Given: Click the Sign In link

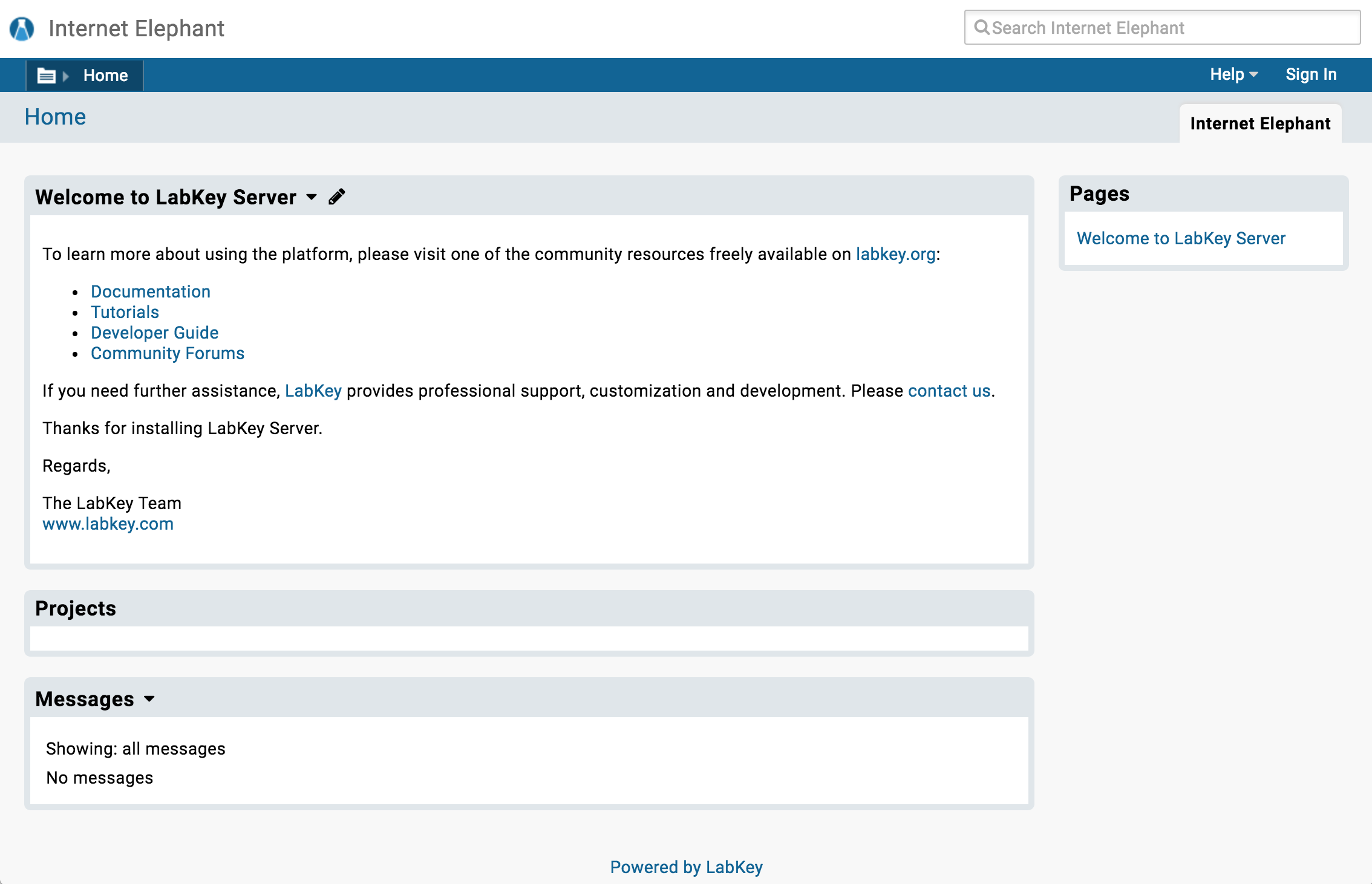Looking at the screenshot, I should click(x=1310, y=74).
